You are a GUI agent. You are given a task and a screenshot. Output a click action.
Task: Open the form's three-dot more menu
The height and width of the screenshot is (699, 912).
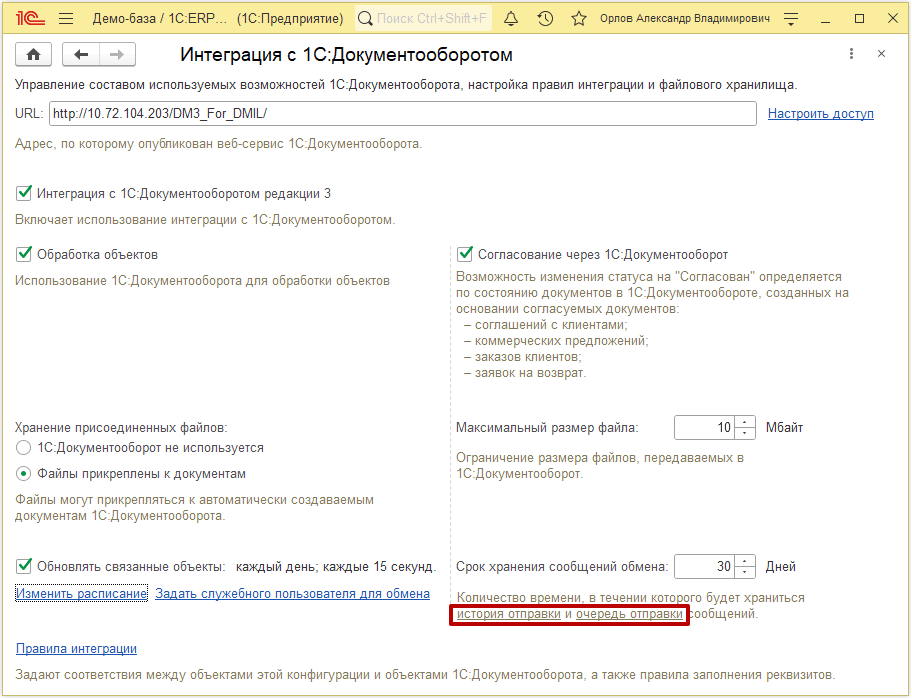tap(852, 54)
